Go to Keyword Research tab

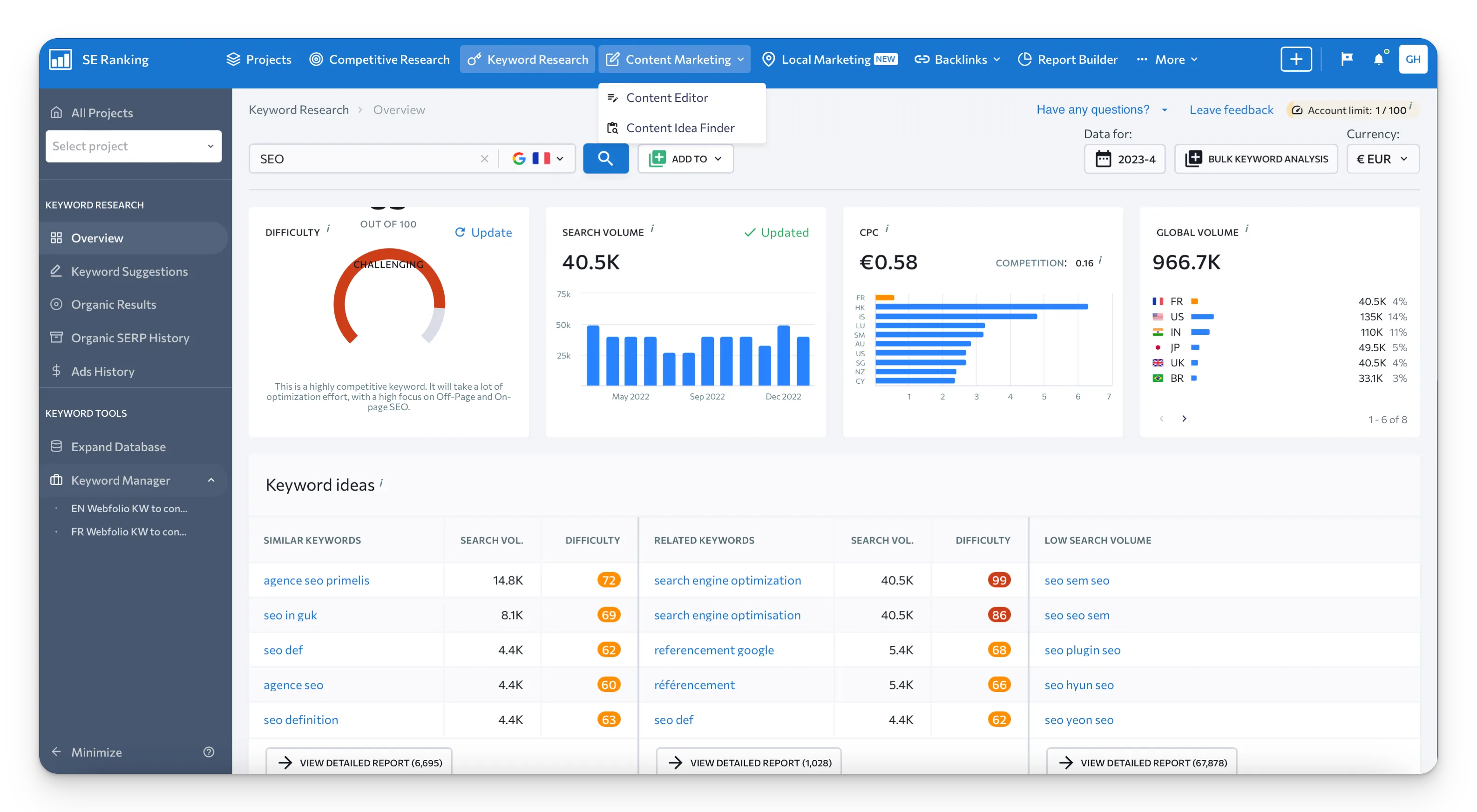pos(528,59)
